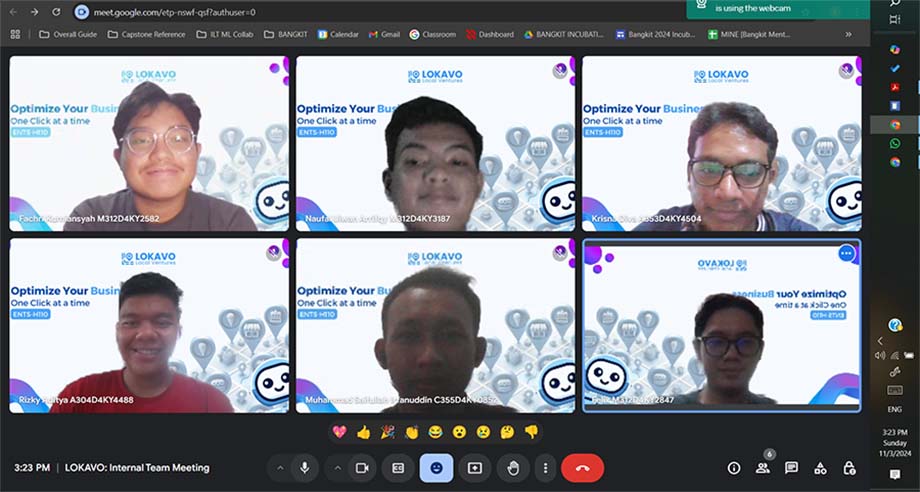The height and width of the screenshot is (492, 920).
Task: Send the thumbs down reaction
Action: 532,432
